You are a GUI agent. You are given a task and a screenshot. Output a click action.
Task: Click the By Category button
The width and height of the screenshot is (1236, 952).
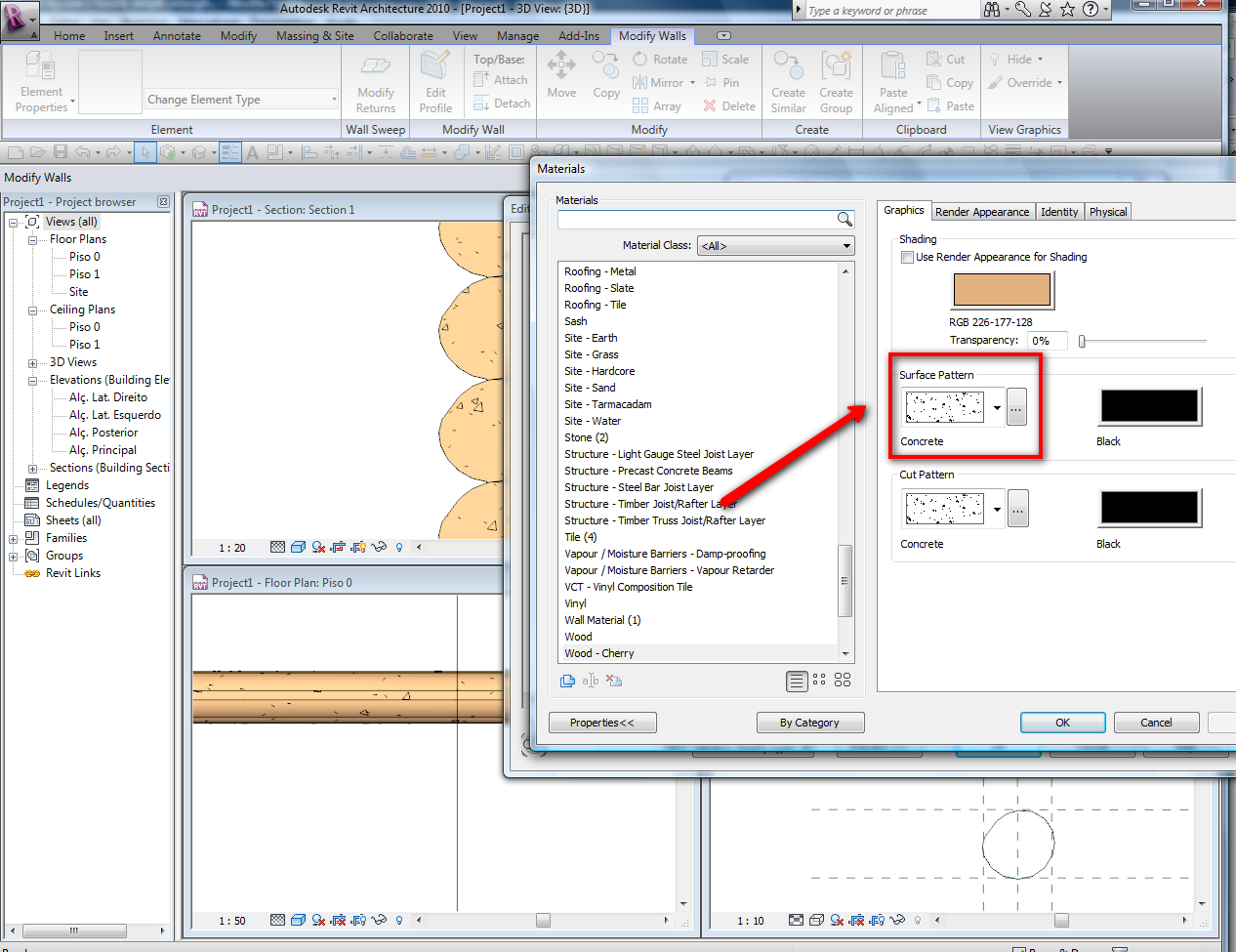(809, 723)
